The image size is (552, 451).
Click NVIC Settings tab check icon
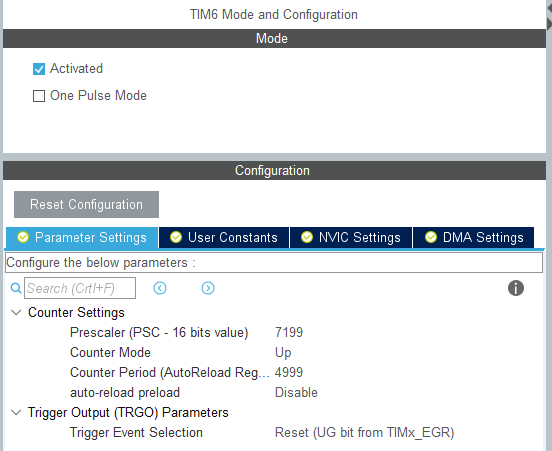(307, 237)
